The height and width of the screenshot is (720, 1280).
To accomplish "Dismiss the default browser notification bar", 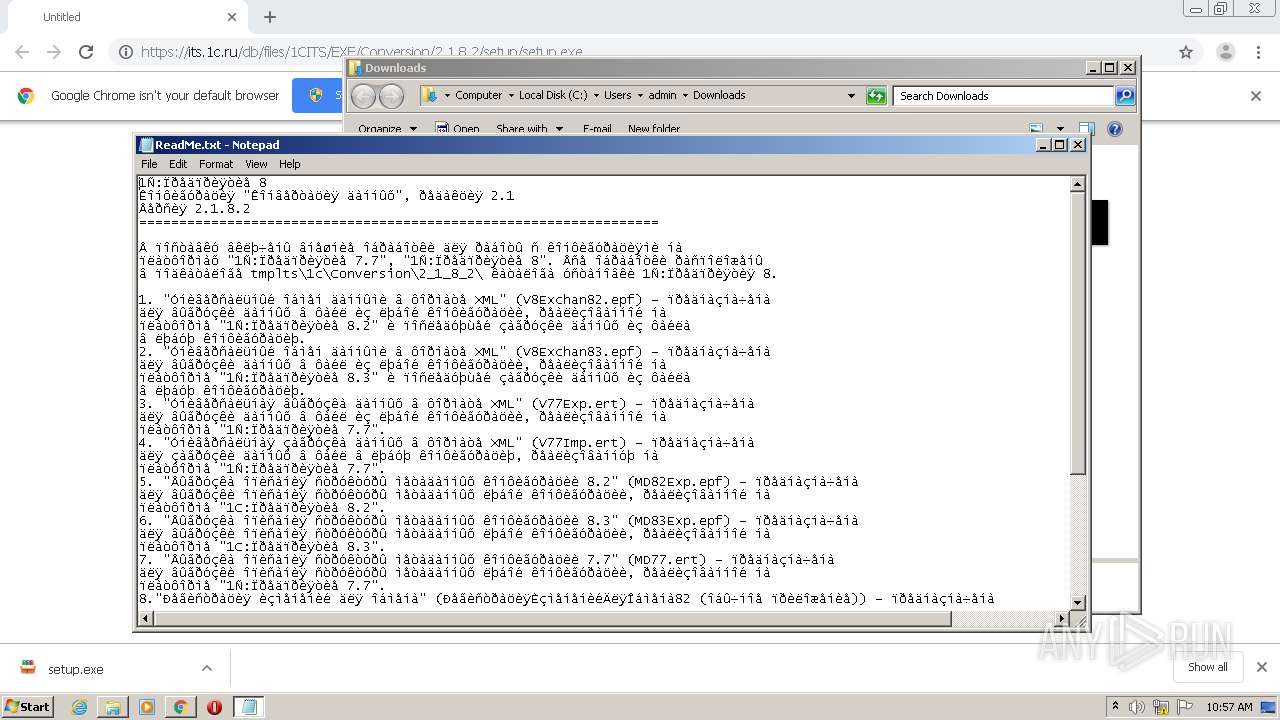I will point(1256,96).
